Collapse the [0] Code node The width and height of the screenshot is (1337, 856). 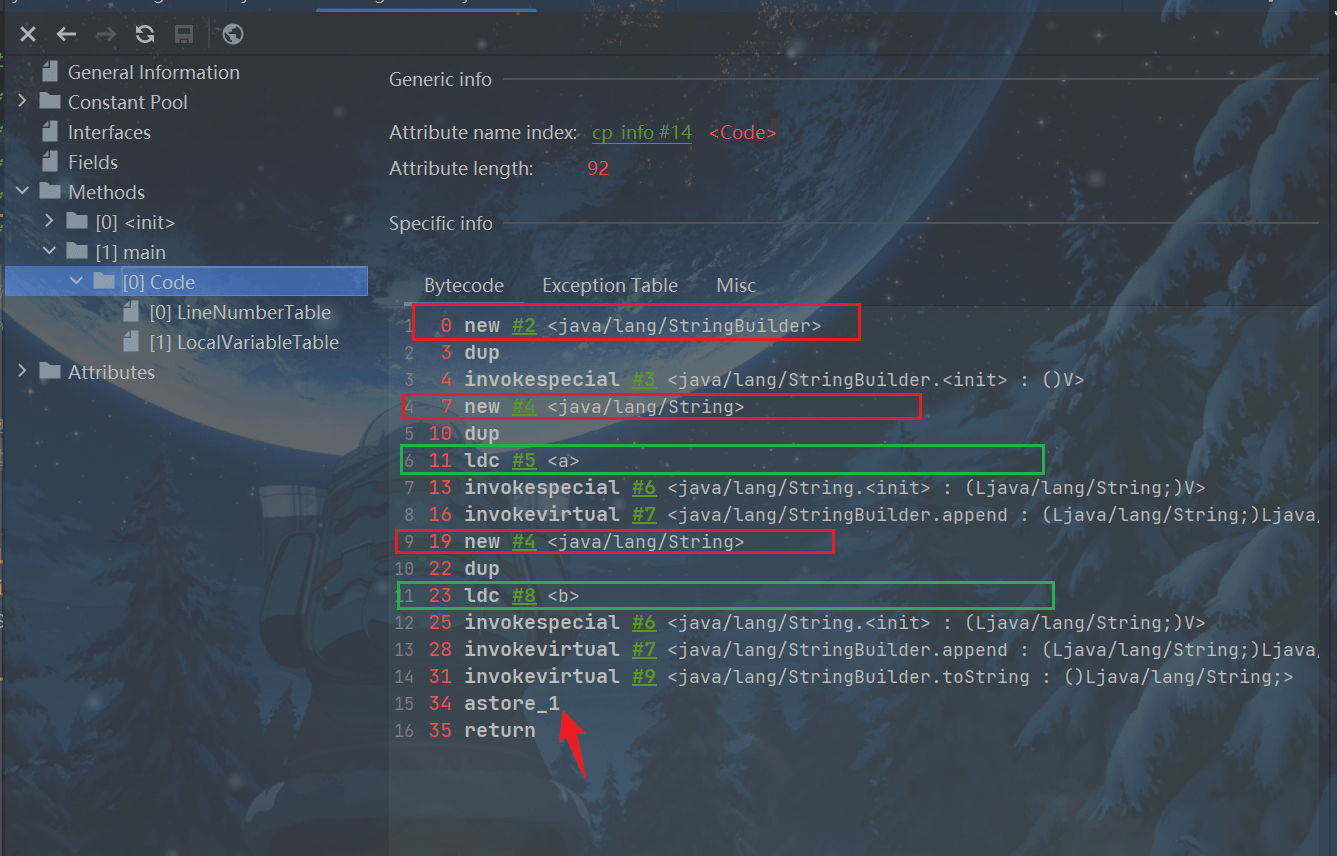coord(77,282)
